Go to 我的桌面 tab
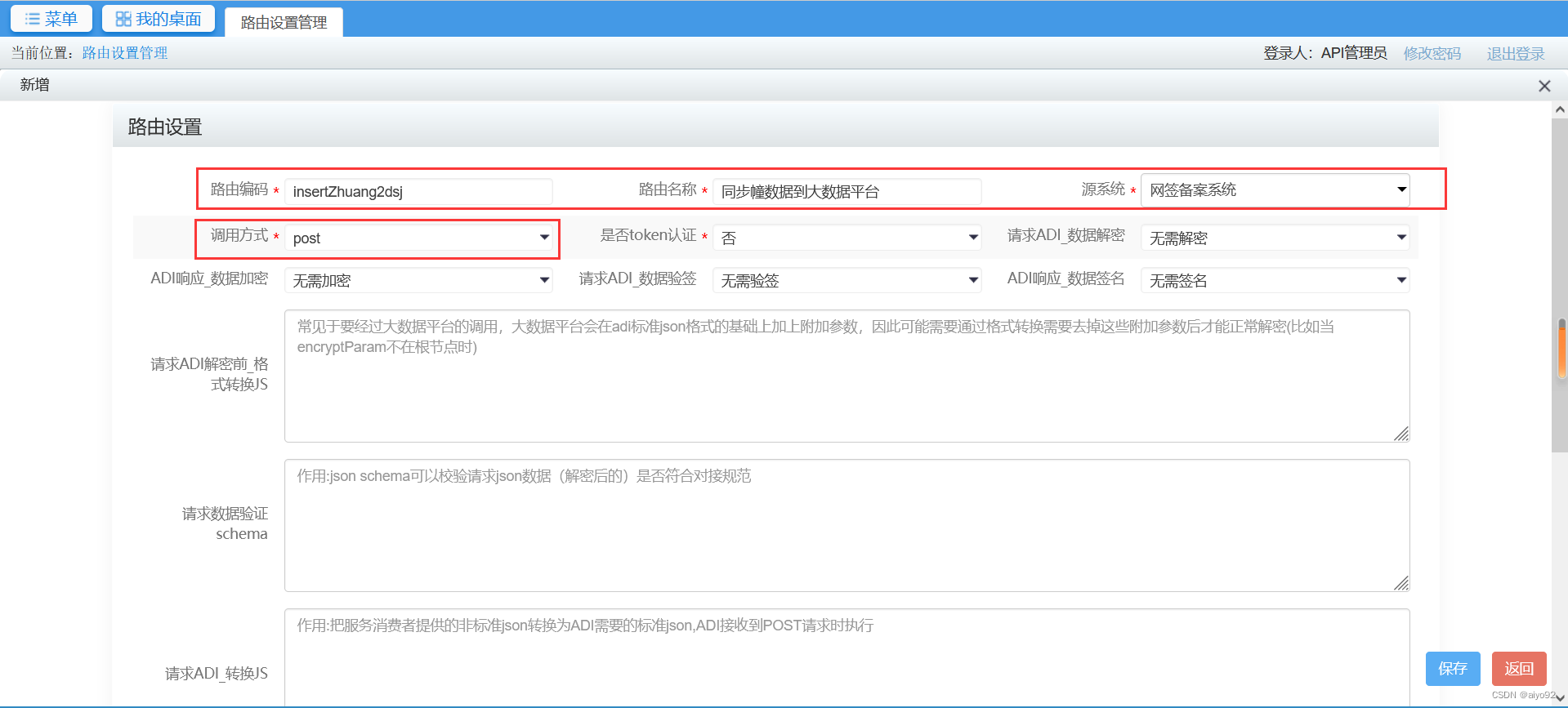The height and width of the screenshot is (708, 1568). (159, 19)
